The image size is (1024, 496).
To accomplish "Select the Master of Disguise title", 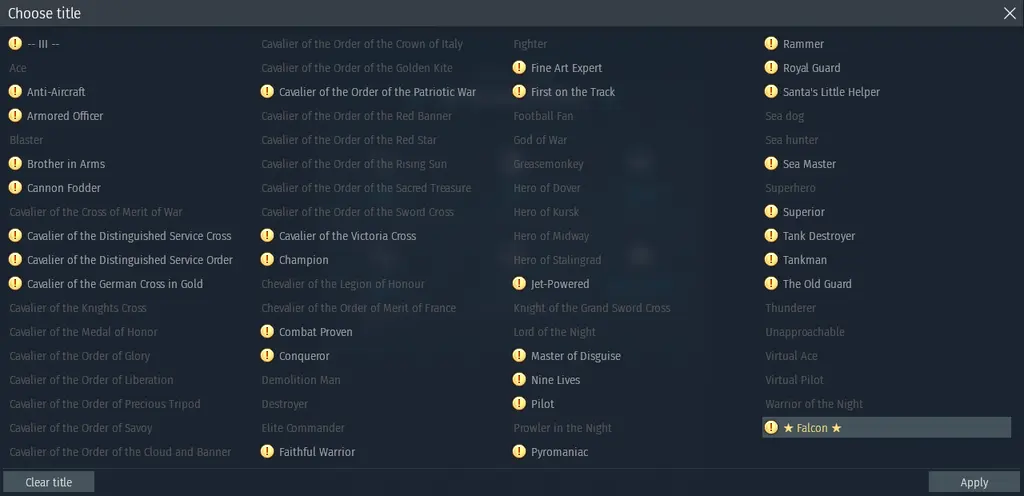I will tap(575, 356).
